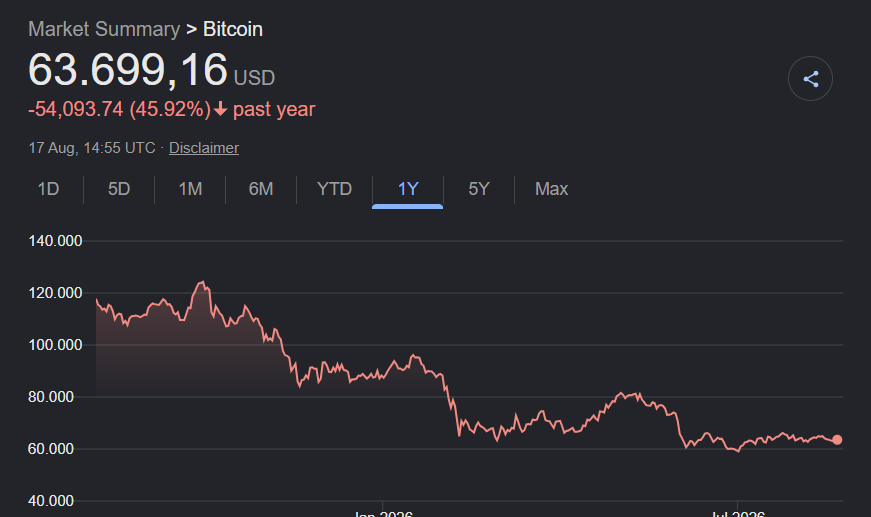Click the 120.000 axis label

tap(55, 293)
